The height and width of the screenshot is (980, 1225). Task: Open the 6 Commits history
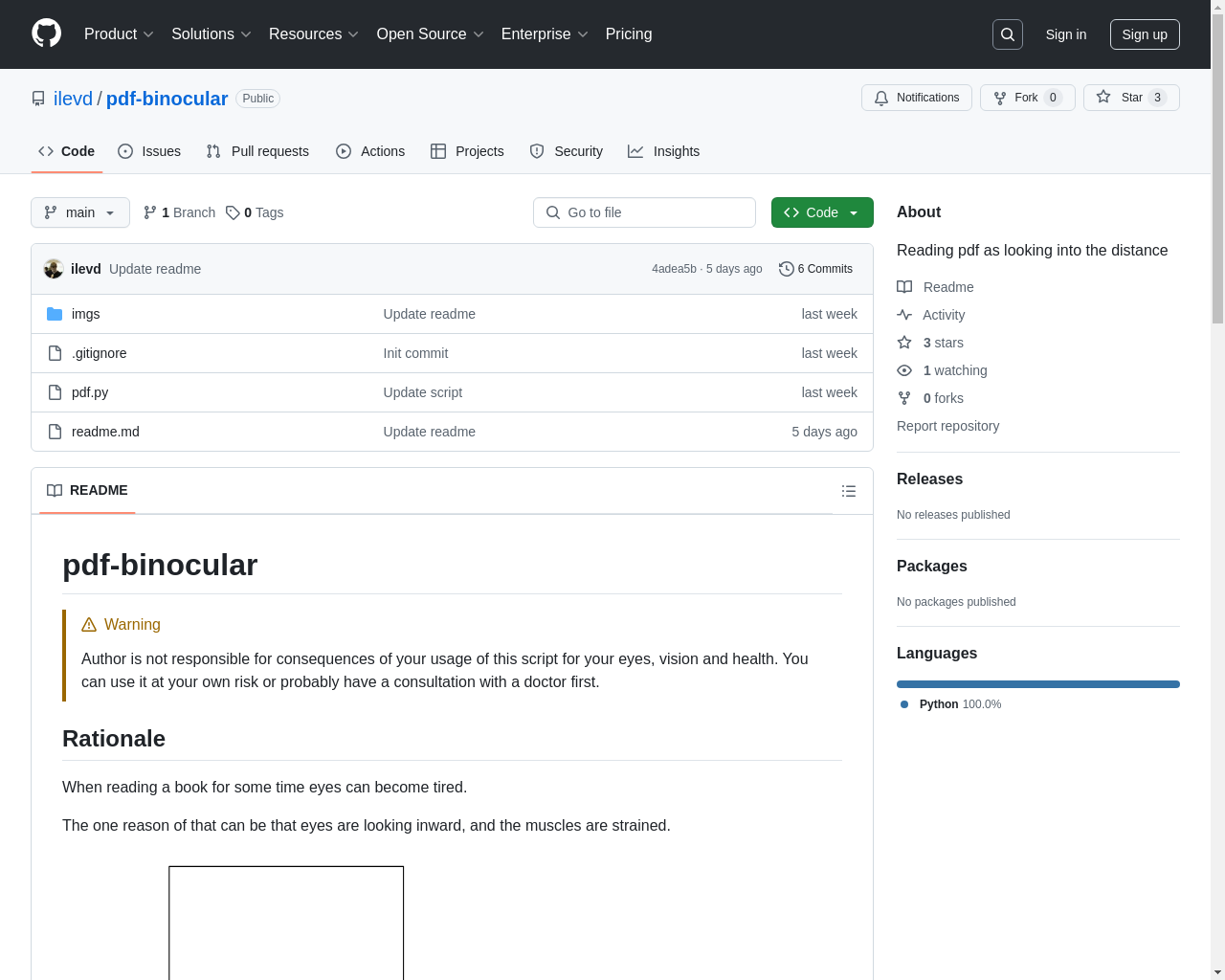coord(815,269)
